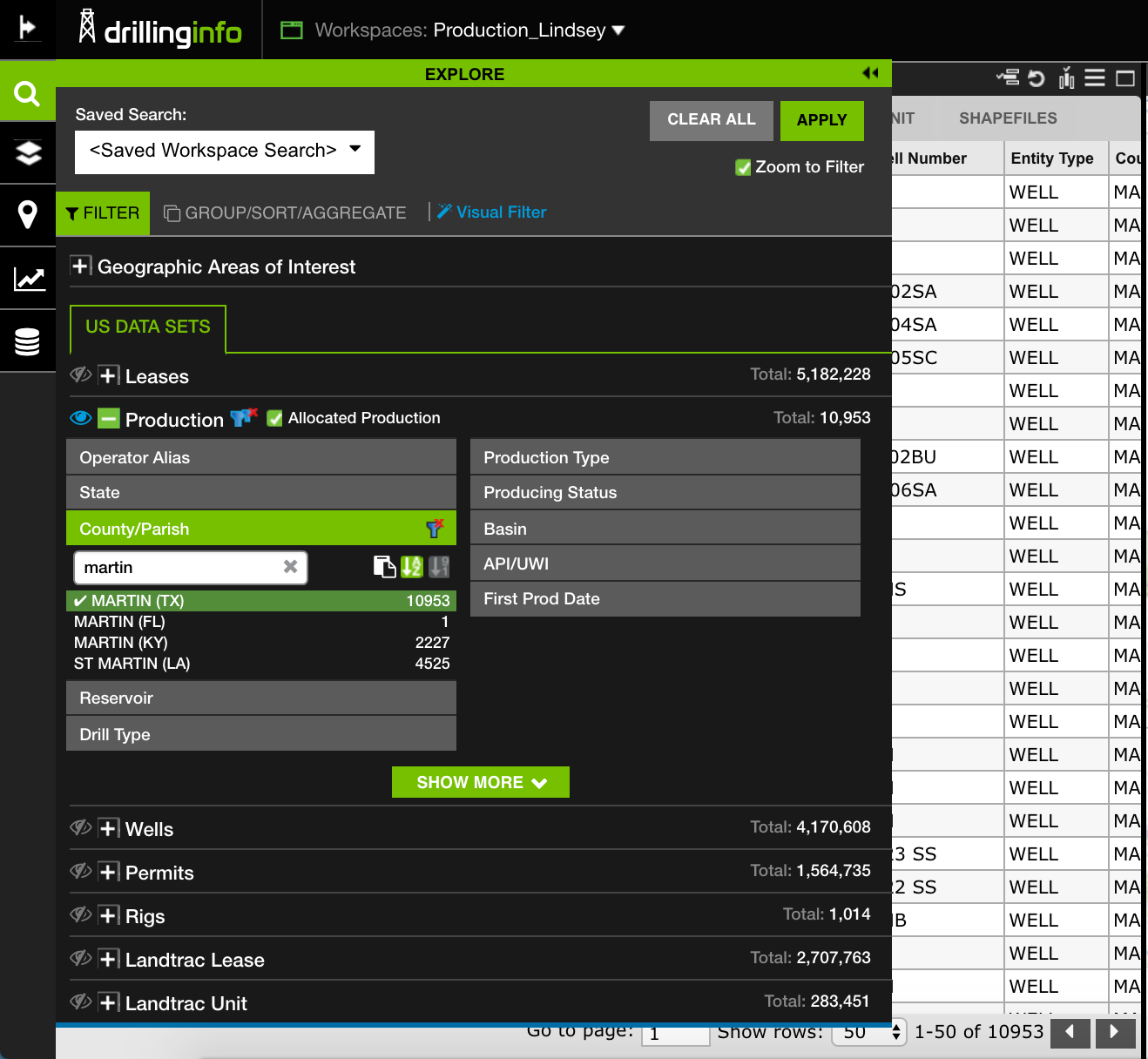The width and height of the screenshot is (1148, 1059).
Task: Show Landtrac Unit visibility eye
Action: pos(81,1002)
